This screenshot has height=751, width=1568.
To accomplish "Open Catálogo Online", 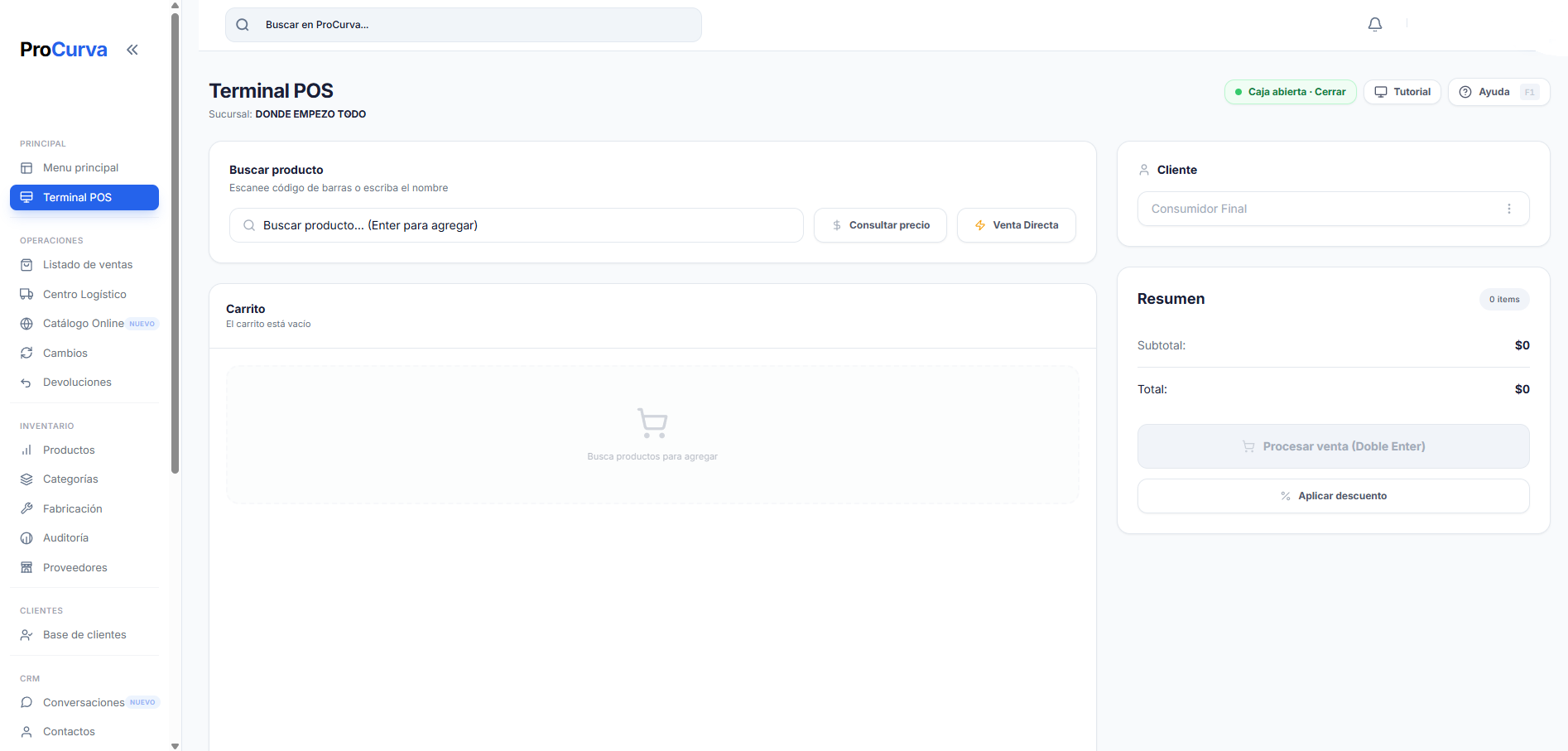I will pos(84,324).
